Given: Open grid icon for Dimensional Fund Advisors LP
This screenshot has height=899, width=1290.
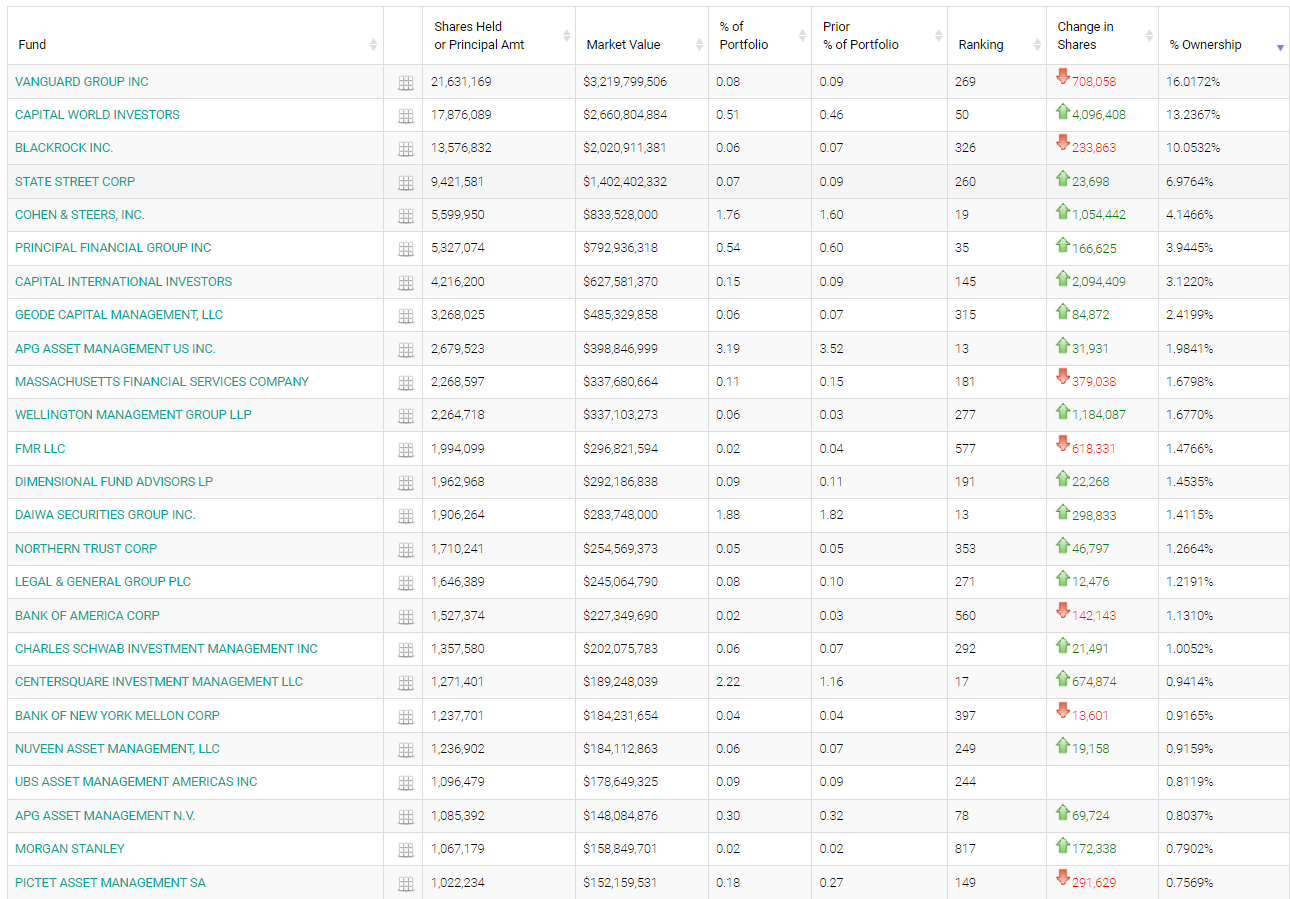Looking at the screenshot, I should (x=405, y=483).
